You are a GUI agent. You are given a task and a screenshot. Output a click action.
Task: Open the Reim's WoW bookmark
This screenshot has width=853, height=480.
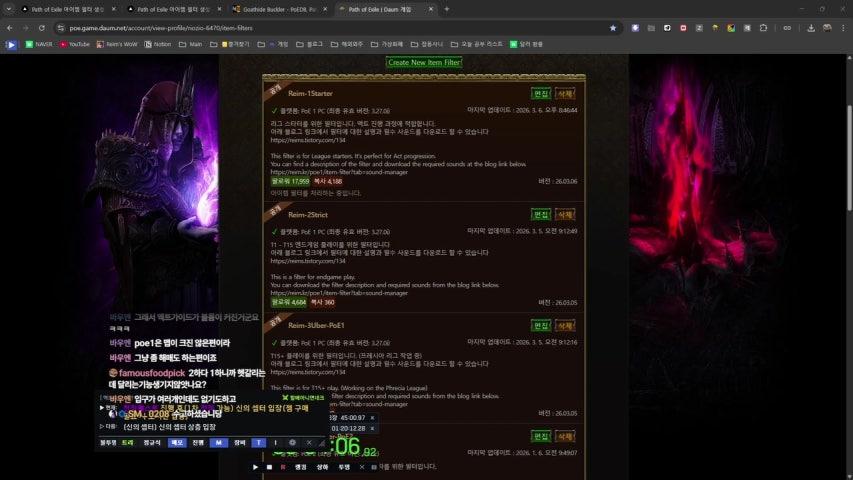[x=117, y=44]
